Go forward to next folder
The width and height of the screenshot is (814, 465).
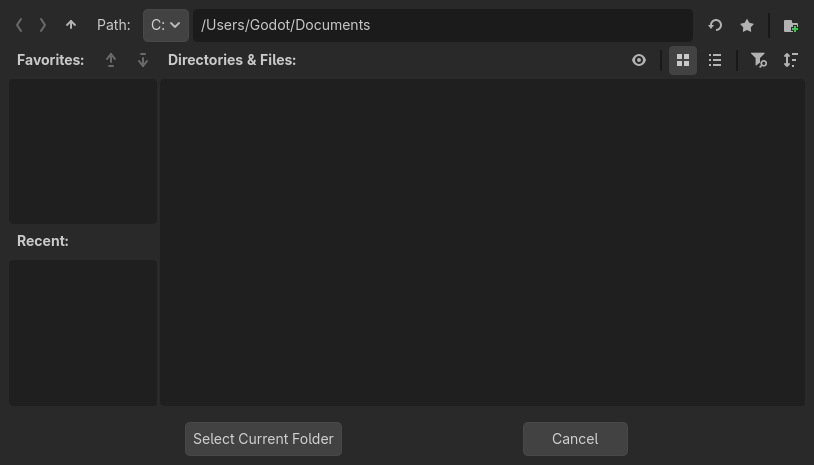[43, 25]
